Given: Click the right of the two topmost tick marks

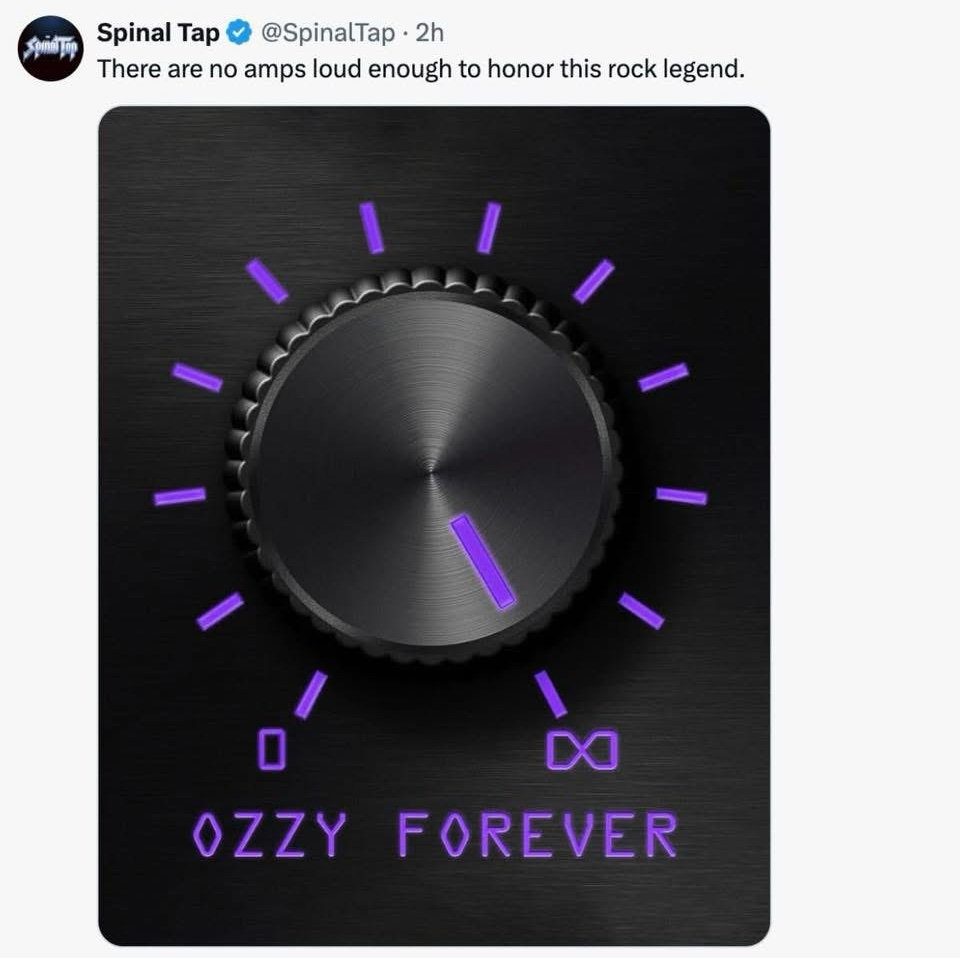Looking at the screenshot, I should pyautogui.click(x=488, y=228).
